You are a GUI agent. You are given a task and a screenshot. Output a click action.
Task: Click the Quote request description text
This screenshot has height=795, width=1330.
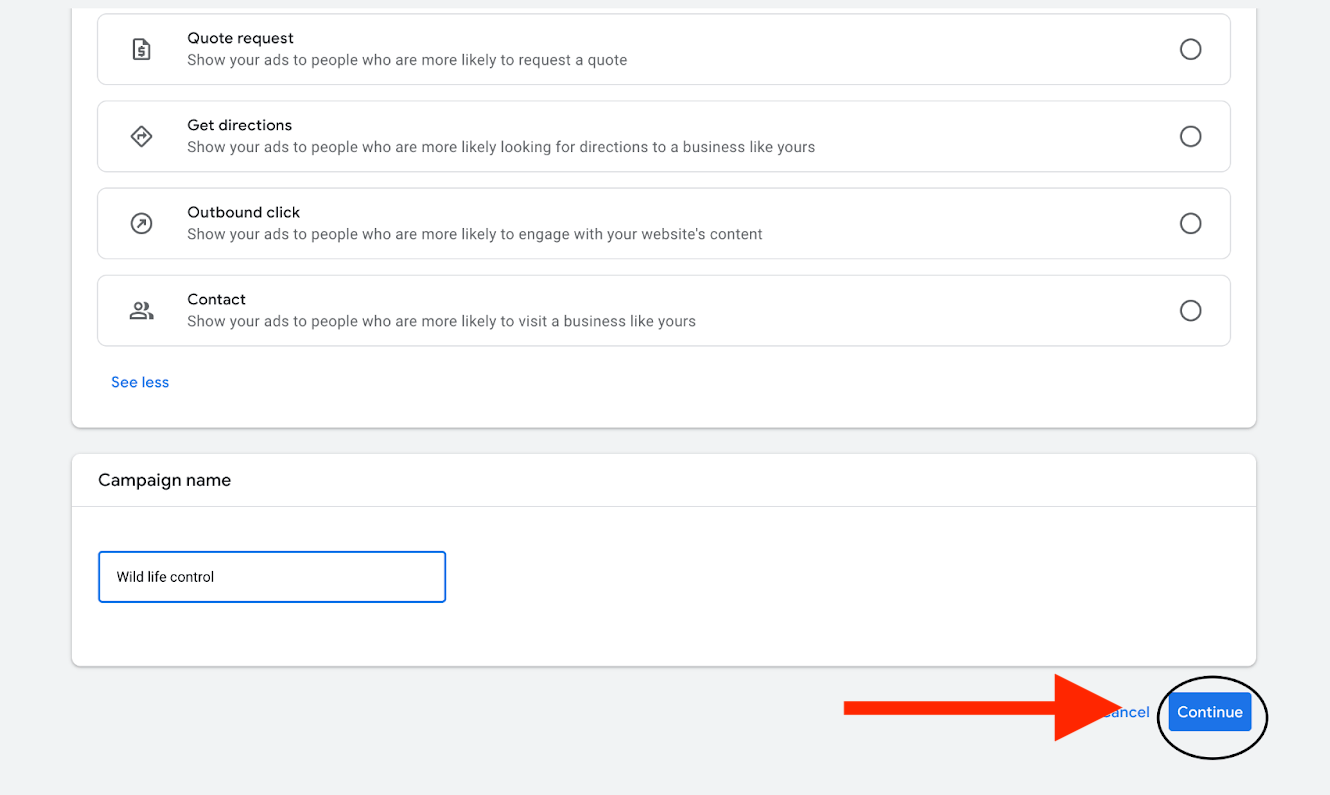click(407, 60)
